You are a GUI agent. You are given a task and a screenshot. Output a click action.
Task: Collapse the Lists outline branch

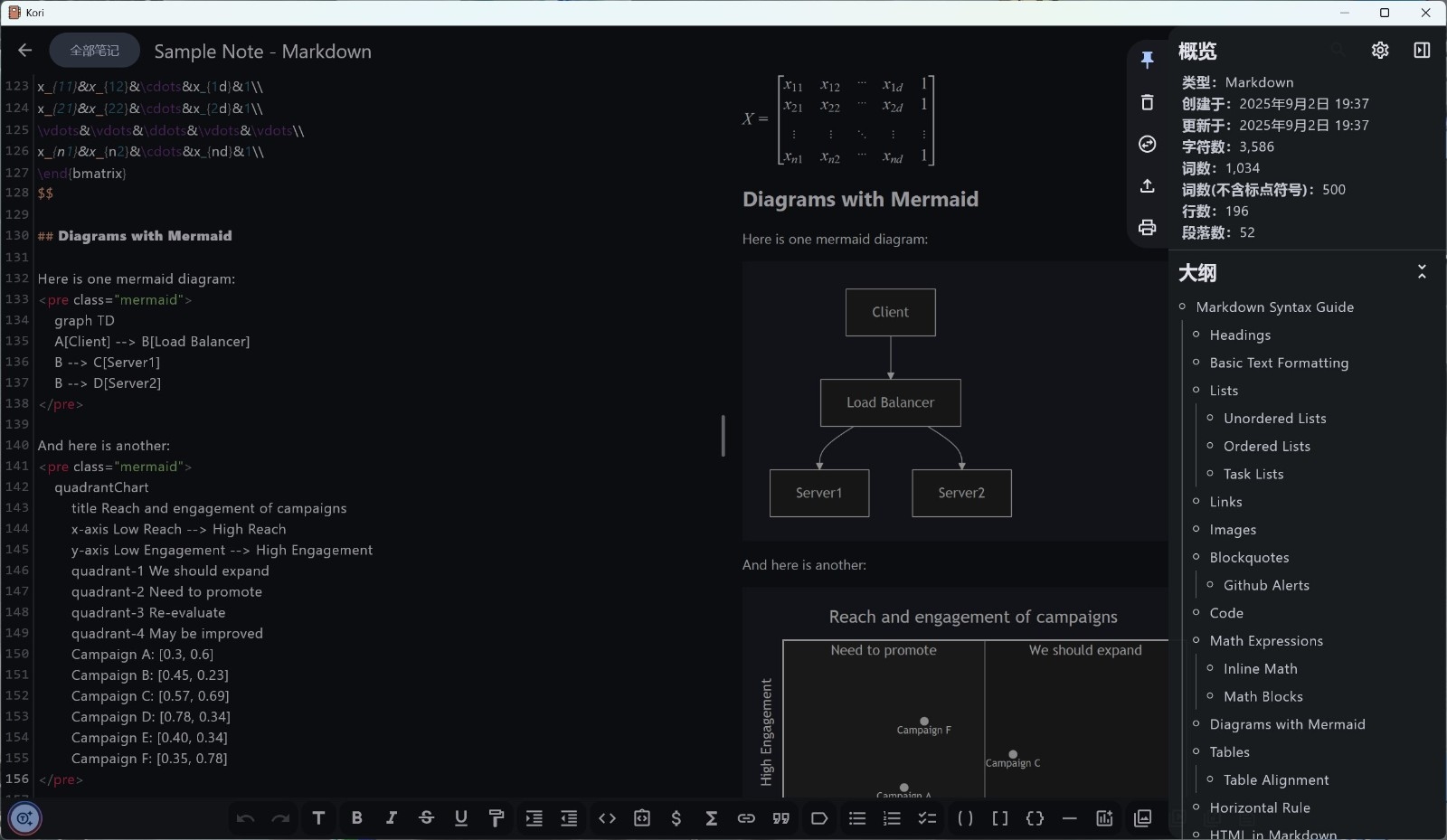1196,391
